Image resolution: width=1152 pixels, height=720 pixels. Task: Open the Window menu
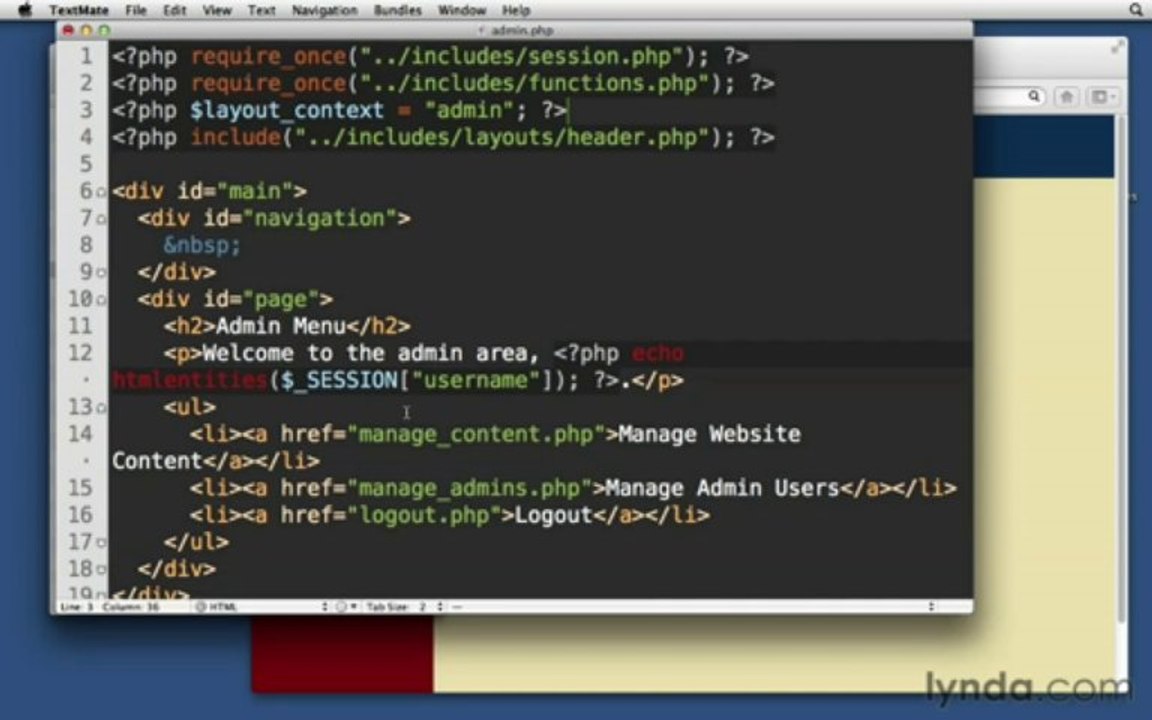(462, 10)
